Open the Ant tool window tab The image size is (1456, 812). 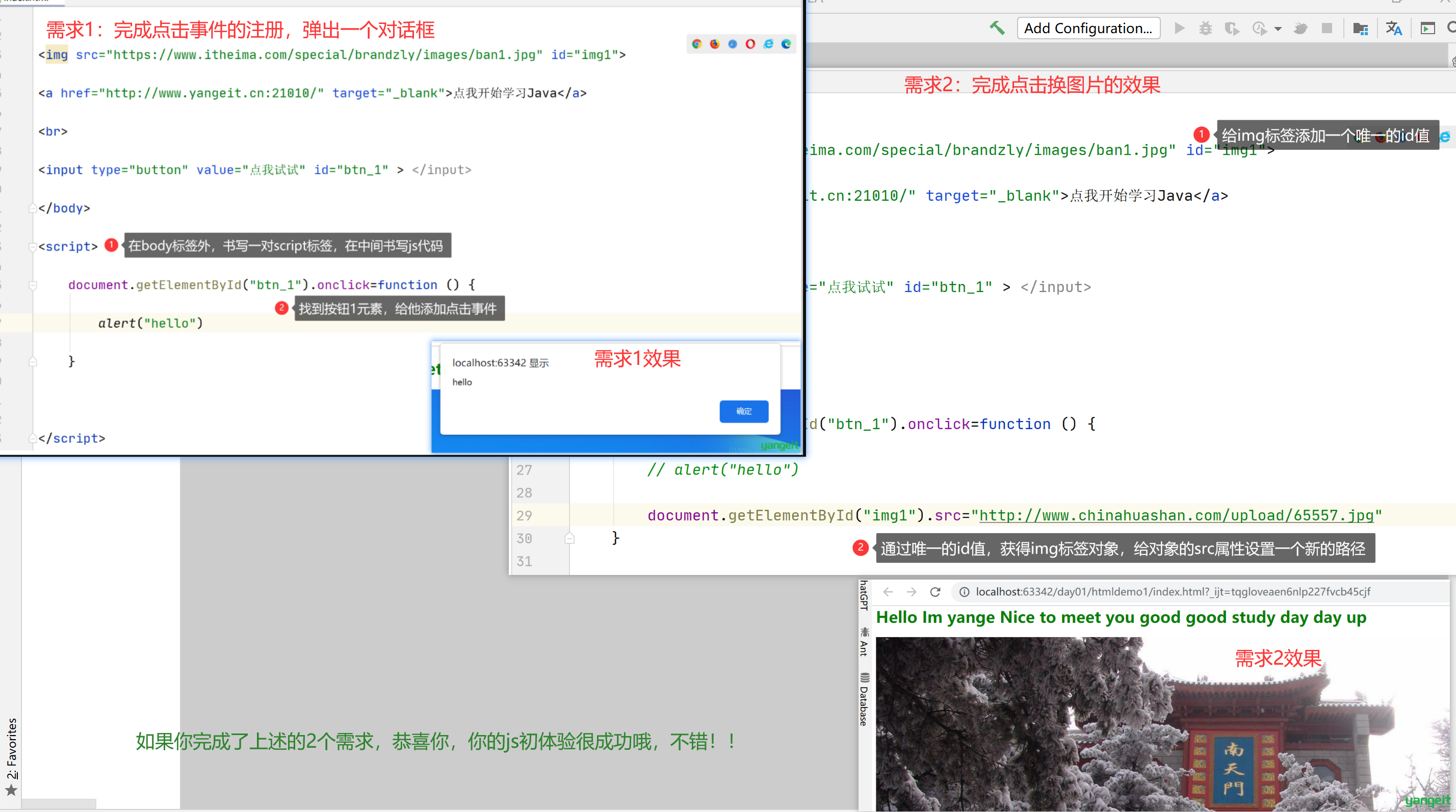(x=864, y=641)
